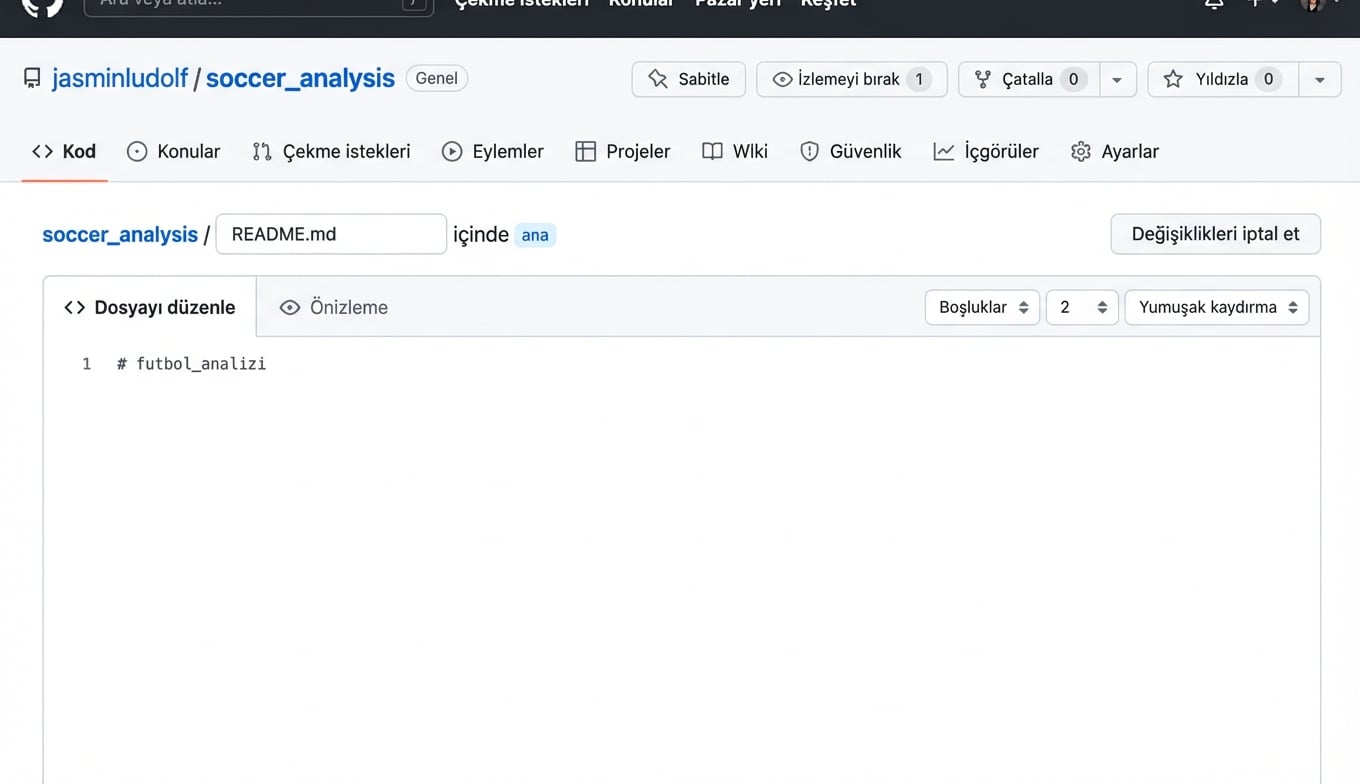Switch to the Önizleme tab
This screenshot has height=784, width=1360.
tap(333, 307)
